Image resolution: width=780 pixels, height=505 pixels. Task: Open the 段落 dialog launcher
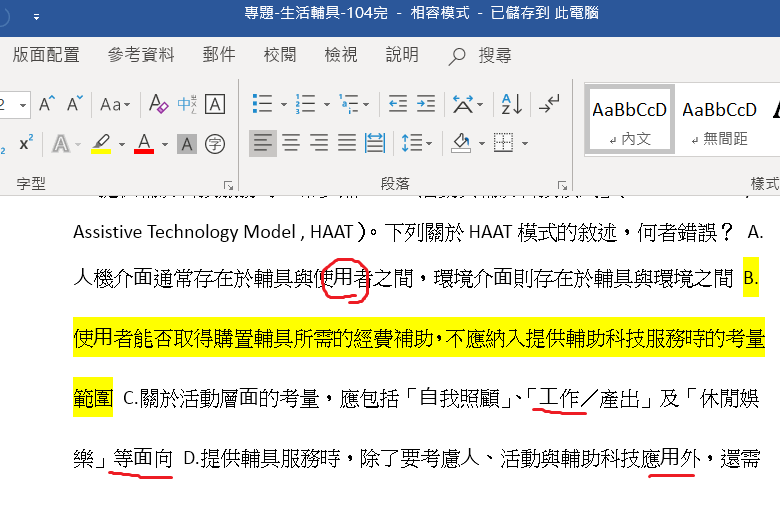(x=563, y=186)
